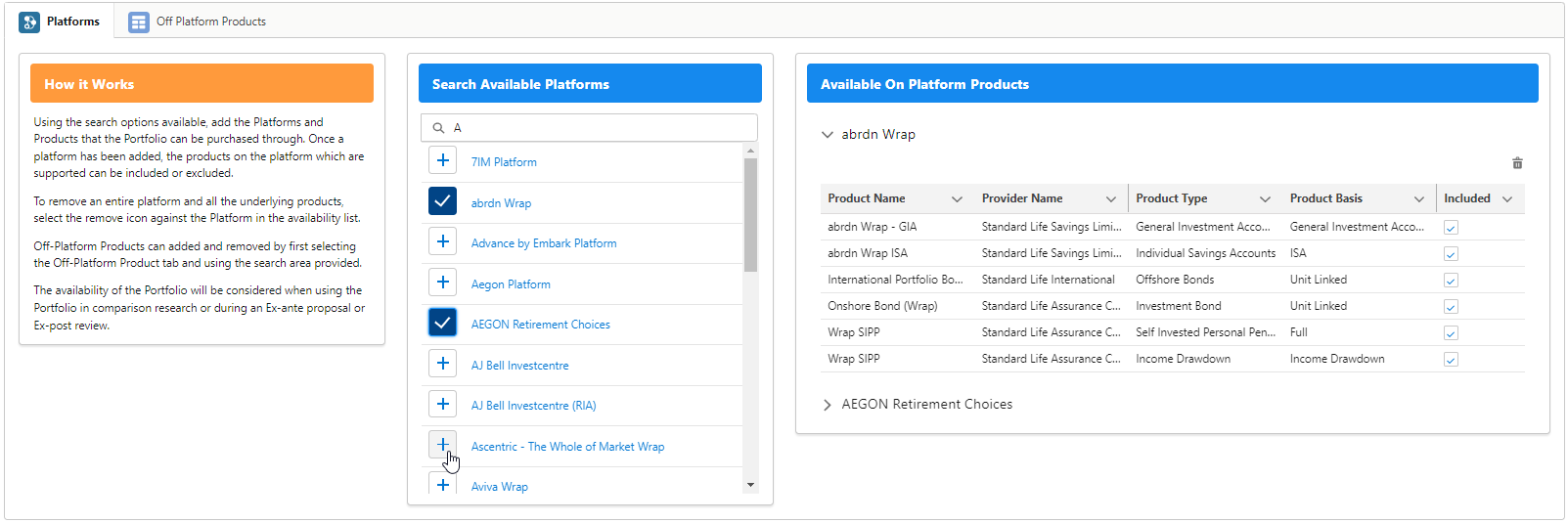Uncheck the abrdn Wrap platform checkbox
This screenshot has width=1568, height=523.
click(443, 202)
